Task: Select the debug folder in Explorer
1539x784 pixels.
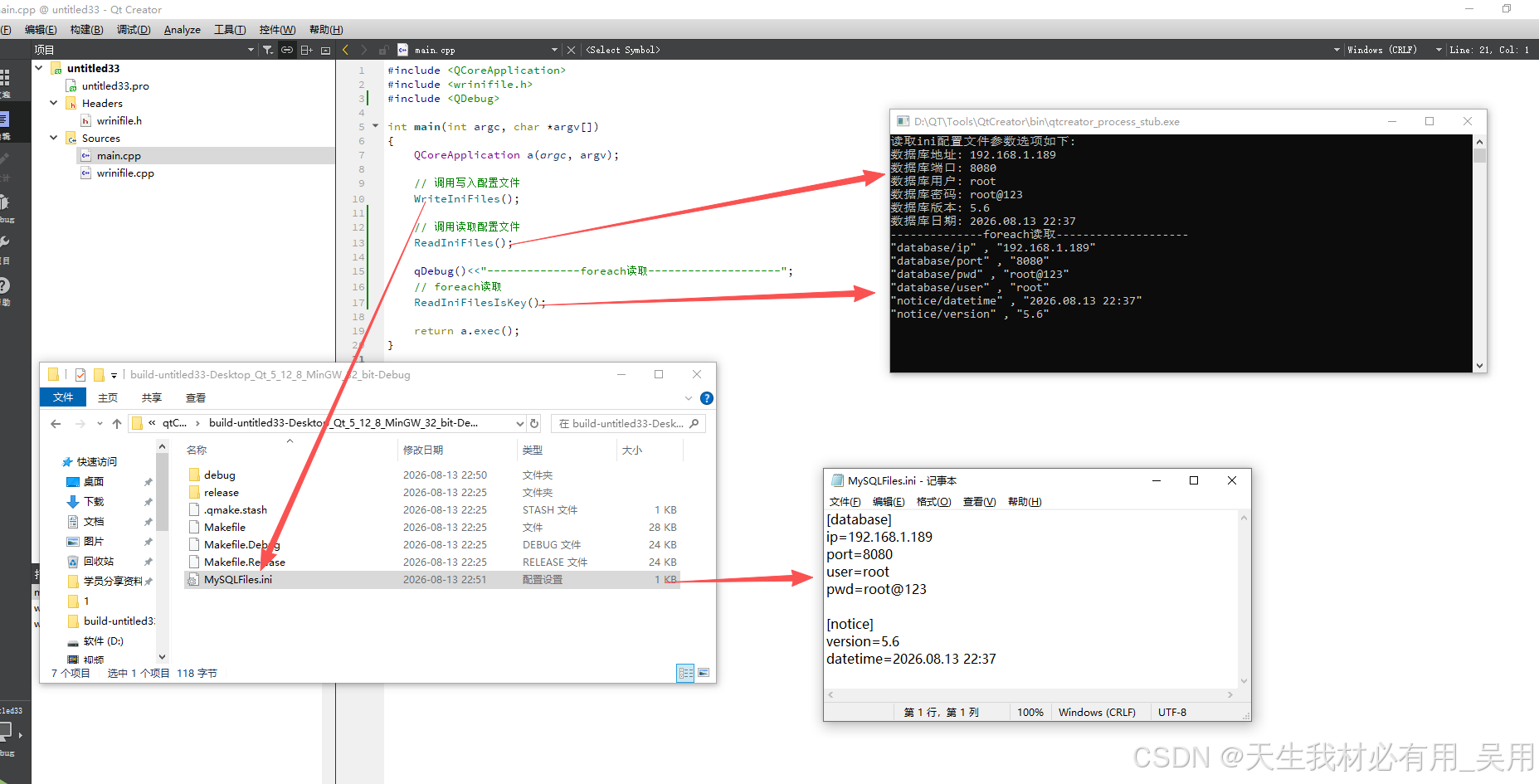Action: pos(220,475)
